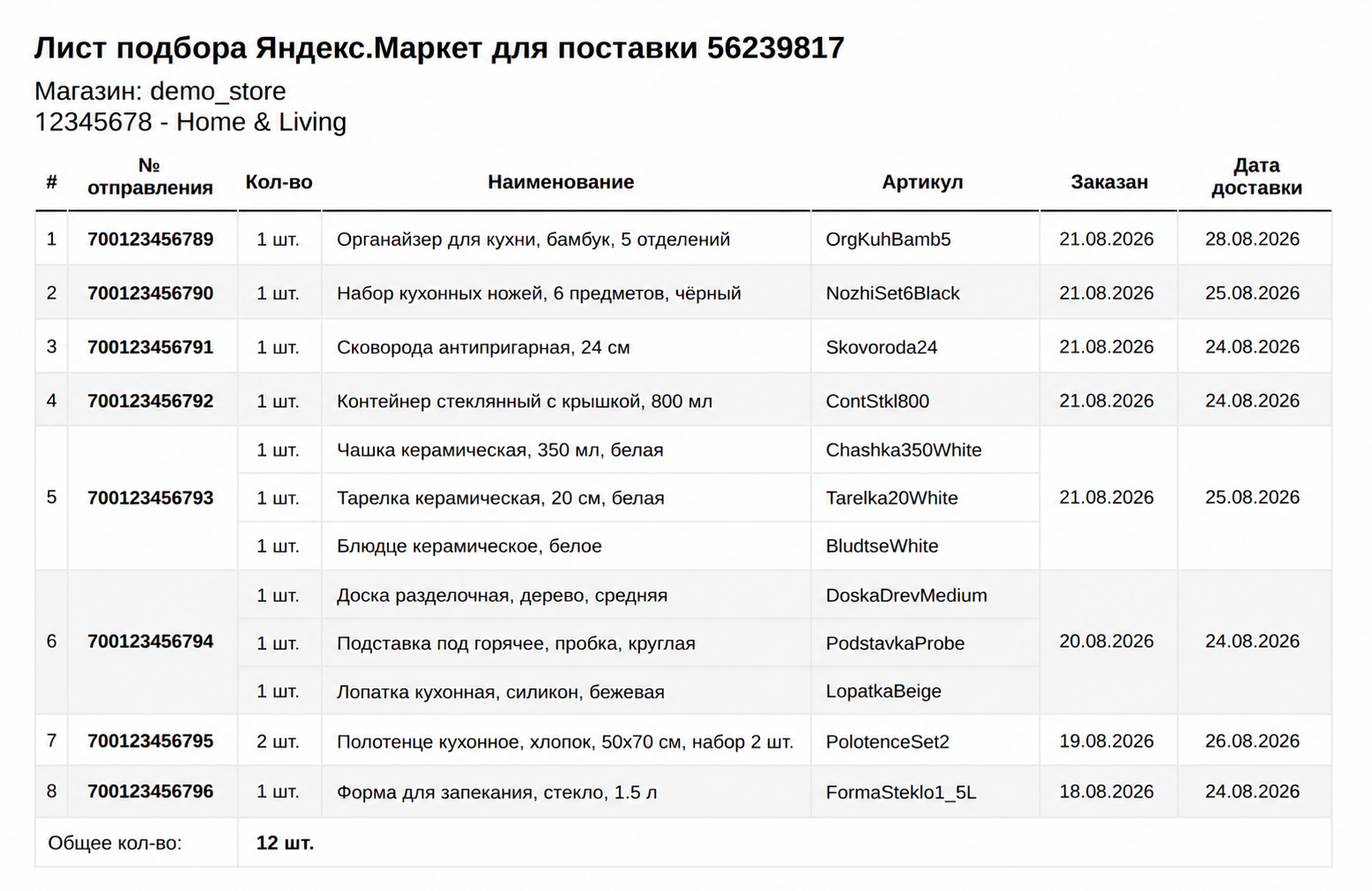This screenshot has height=891, width=1372.
Task: Select shipment number 700123456794
Action: 150,642
